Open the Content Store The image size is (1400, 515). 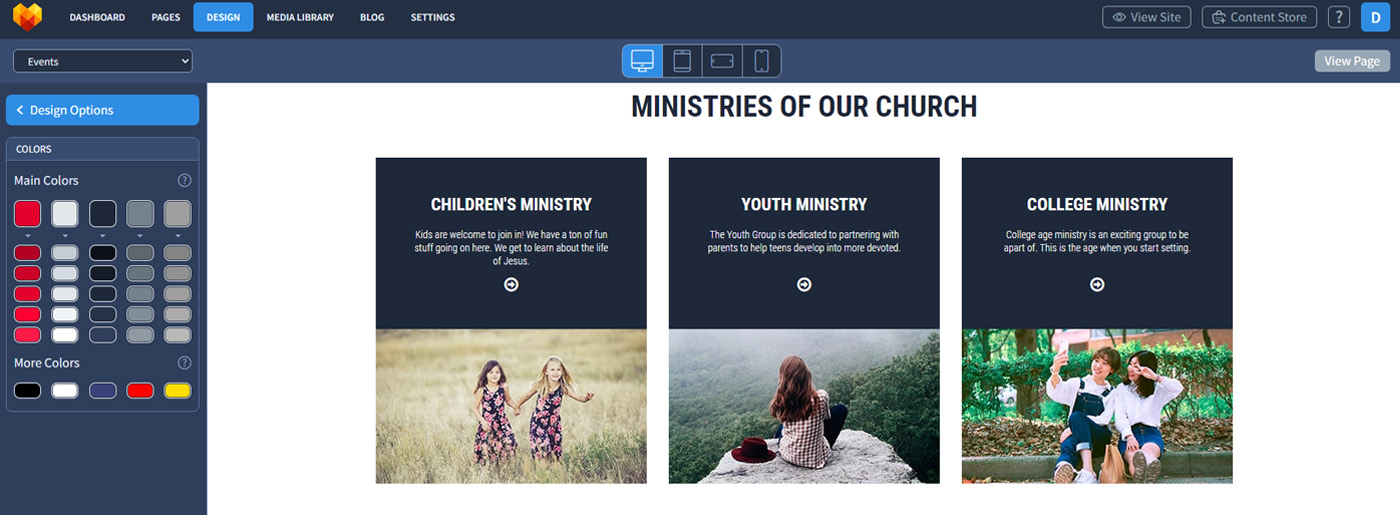click(x=1260, y=17)
